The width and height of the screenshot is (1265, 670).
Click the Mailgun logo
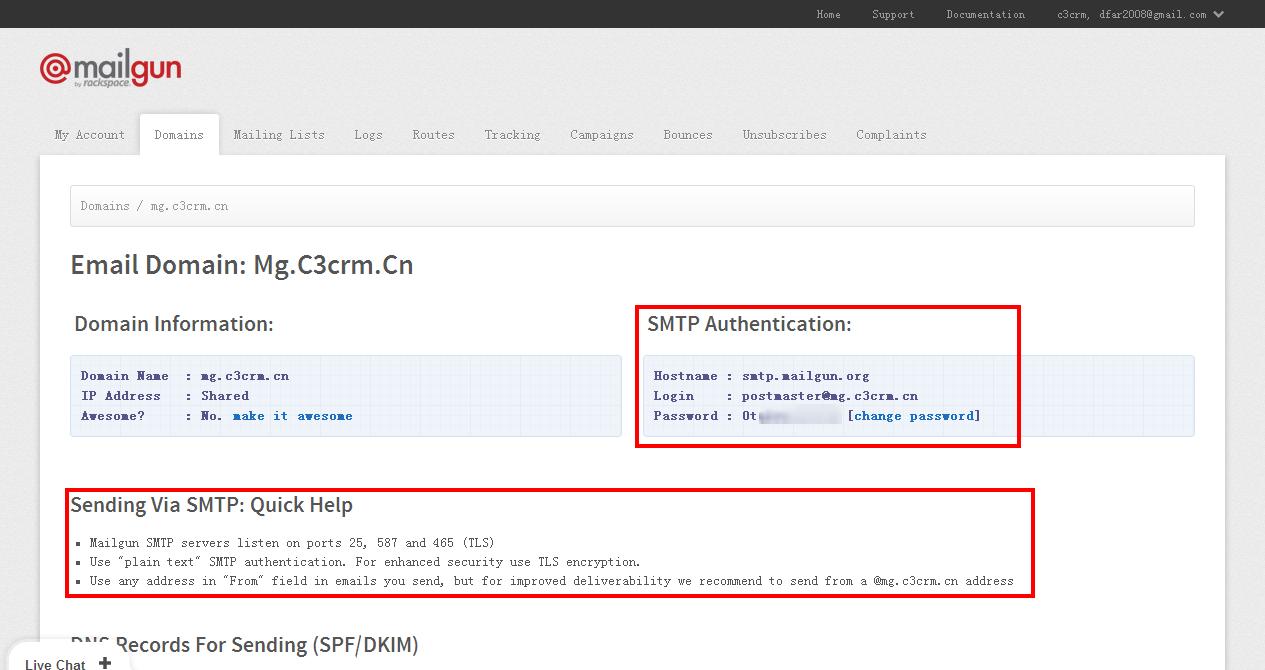pyautogui.click(x=110, y=70)
